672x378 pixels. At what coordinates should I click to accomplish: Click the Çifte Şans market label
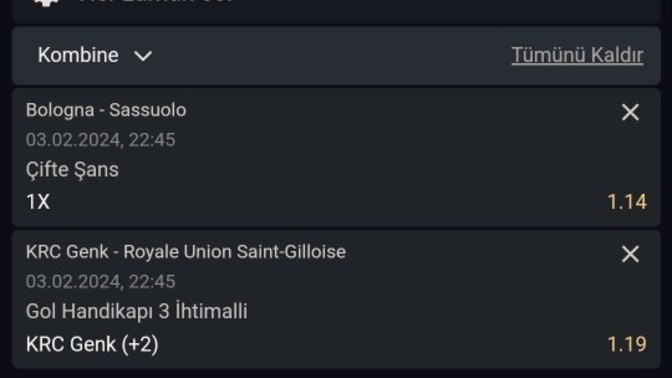tap(72, 170)
